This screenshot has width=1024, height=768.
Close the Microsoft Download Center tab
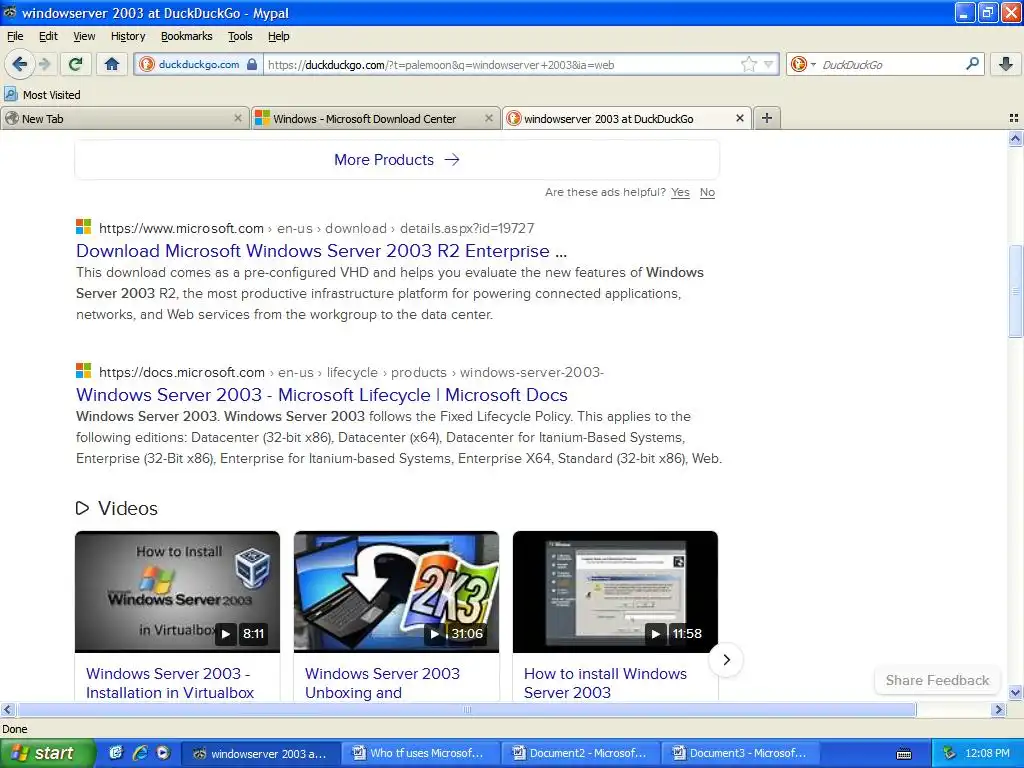point(488,118)
